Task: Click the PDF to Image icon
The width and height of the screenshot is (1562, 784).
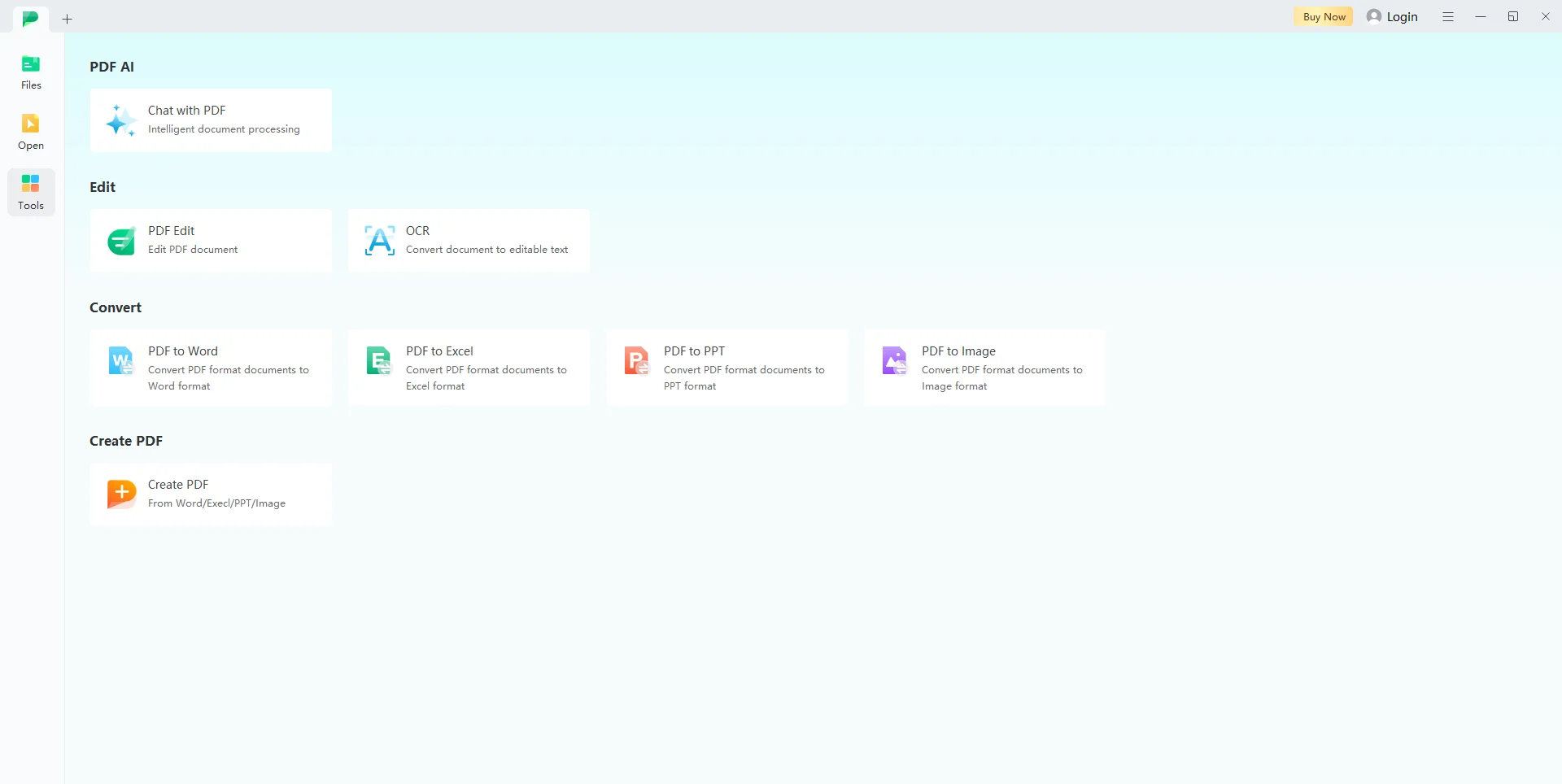Action: pos(895,360)
